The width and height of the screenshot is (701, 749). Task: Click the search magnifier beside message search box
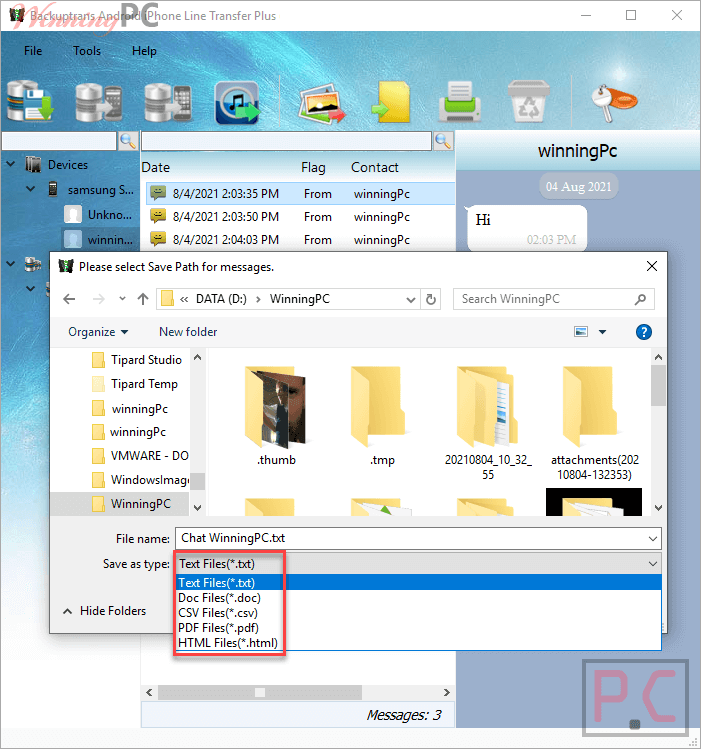tap(443, 141)
